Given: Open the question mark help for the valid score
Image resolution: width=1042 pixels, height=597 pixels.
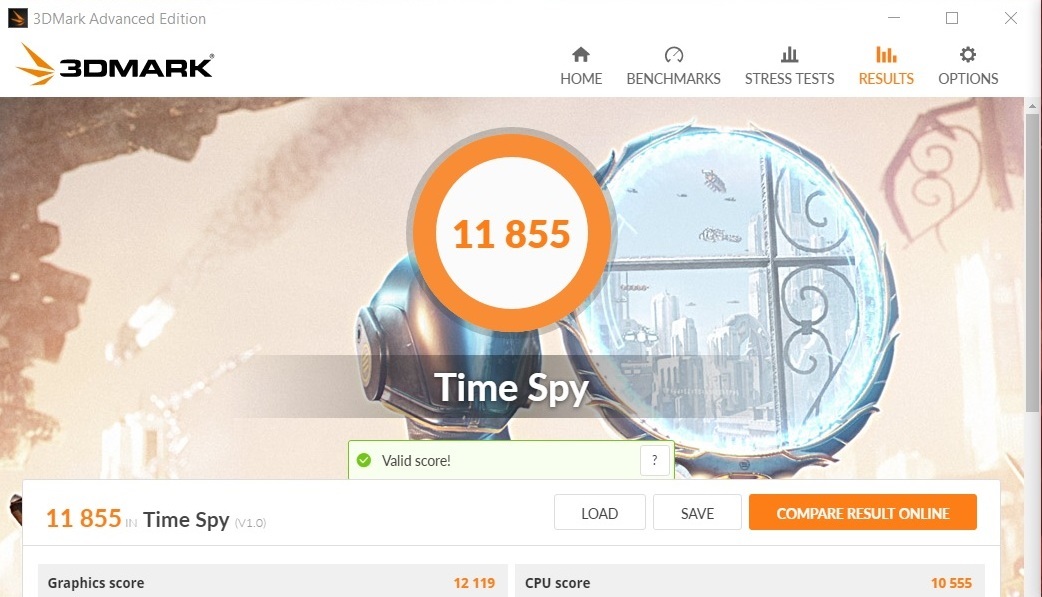Looking at the screenshot, I should [654, 460].
